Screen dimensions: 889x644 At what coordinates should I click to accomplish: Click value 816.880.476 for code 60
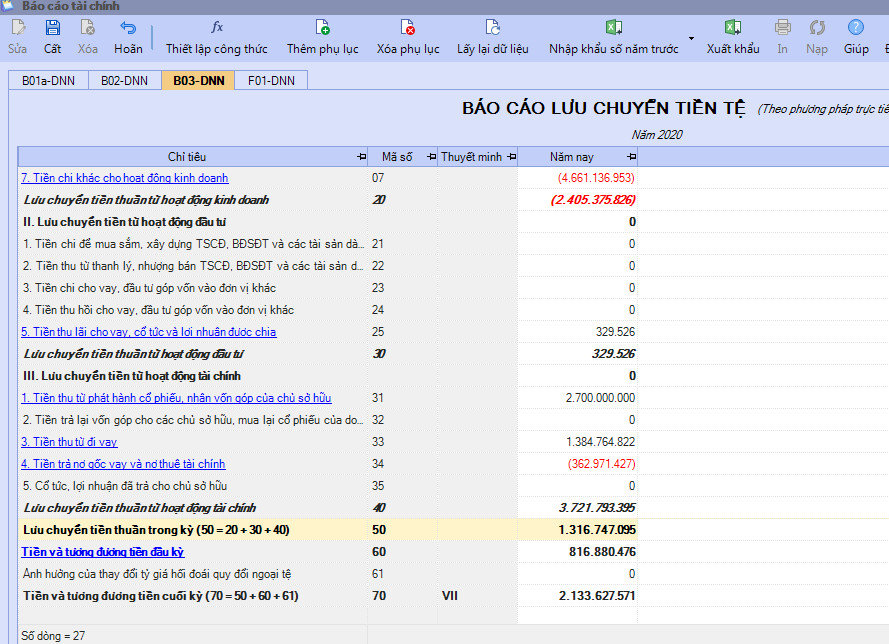[603, 552]
